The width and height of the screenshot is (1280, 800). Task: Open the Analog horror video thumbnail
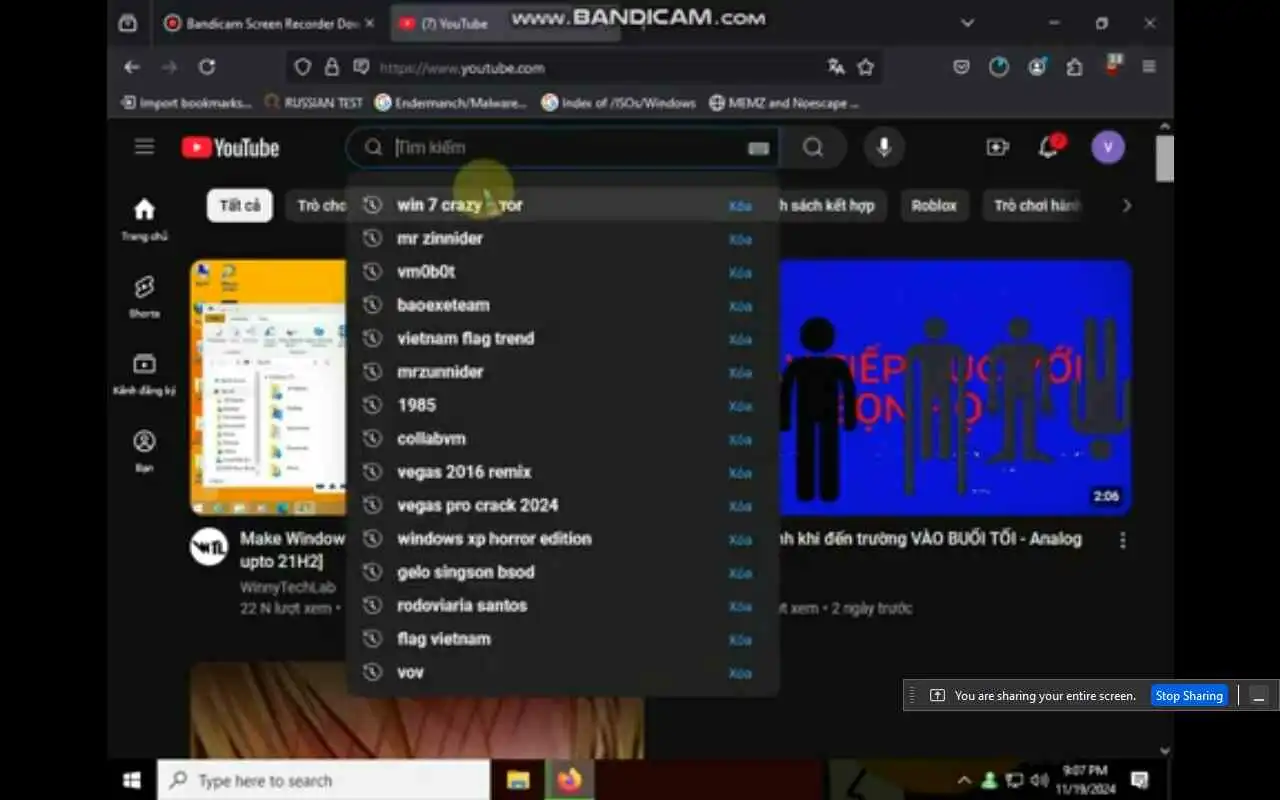954,388
